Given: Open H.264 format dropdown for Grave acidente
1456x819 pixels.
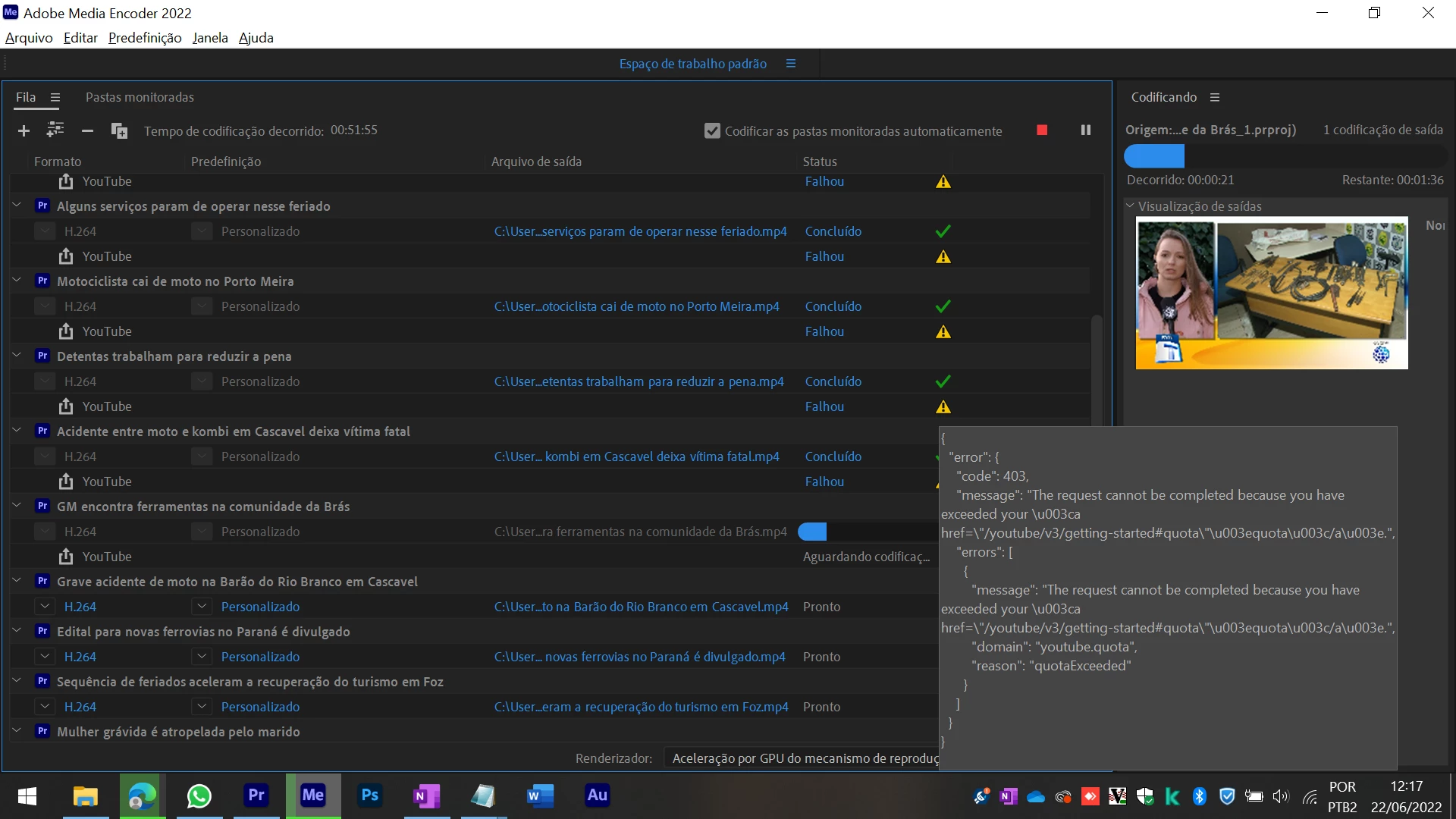Looking at the screenshot, I should point(45,607).
